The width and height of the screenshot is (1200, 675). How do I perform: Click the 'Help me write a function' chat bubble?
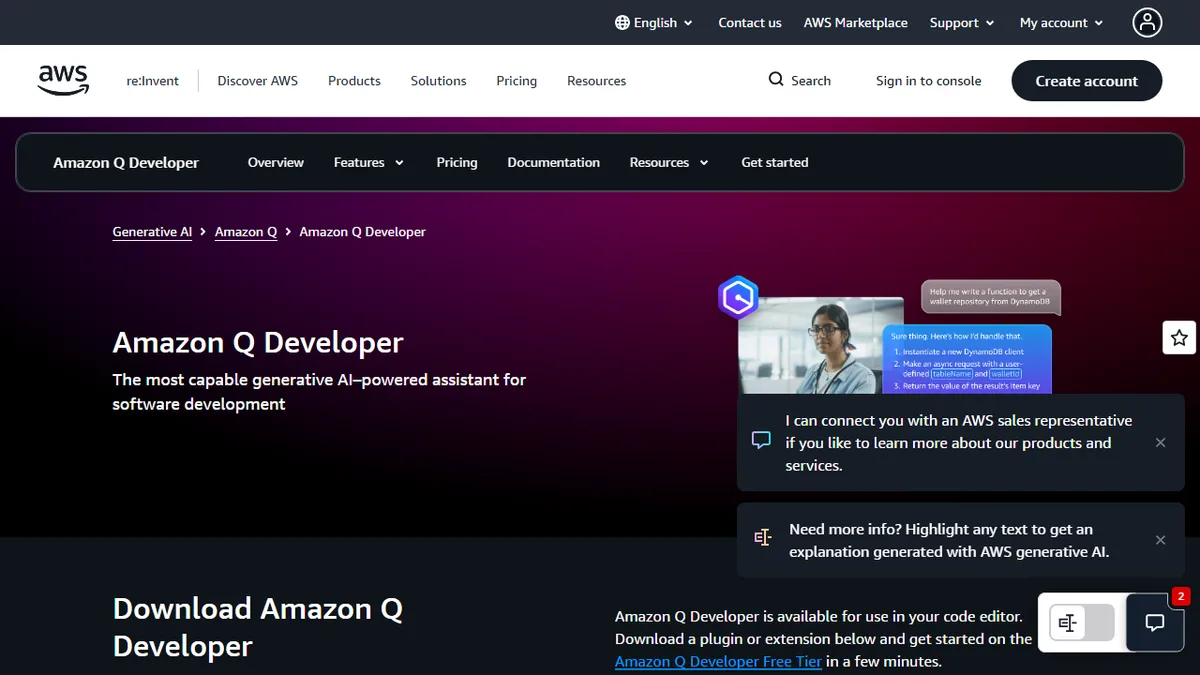point(990,297)
